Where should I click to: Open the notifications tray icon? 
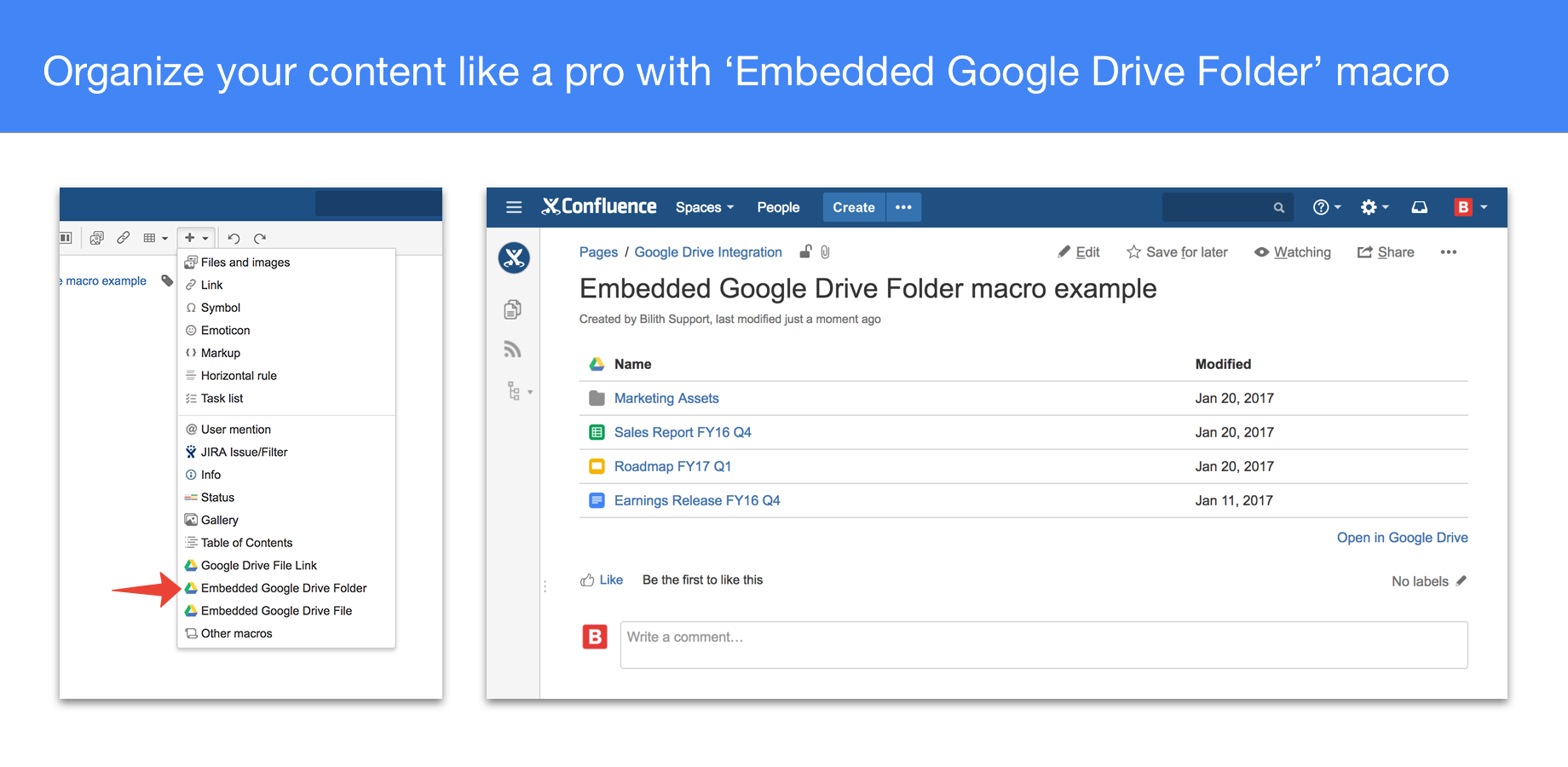[1419, 207]
